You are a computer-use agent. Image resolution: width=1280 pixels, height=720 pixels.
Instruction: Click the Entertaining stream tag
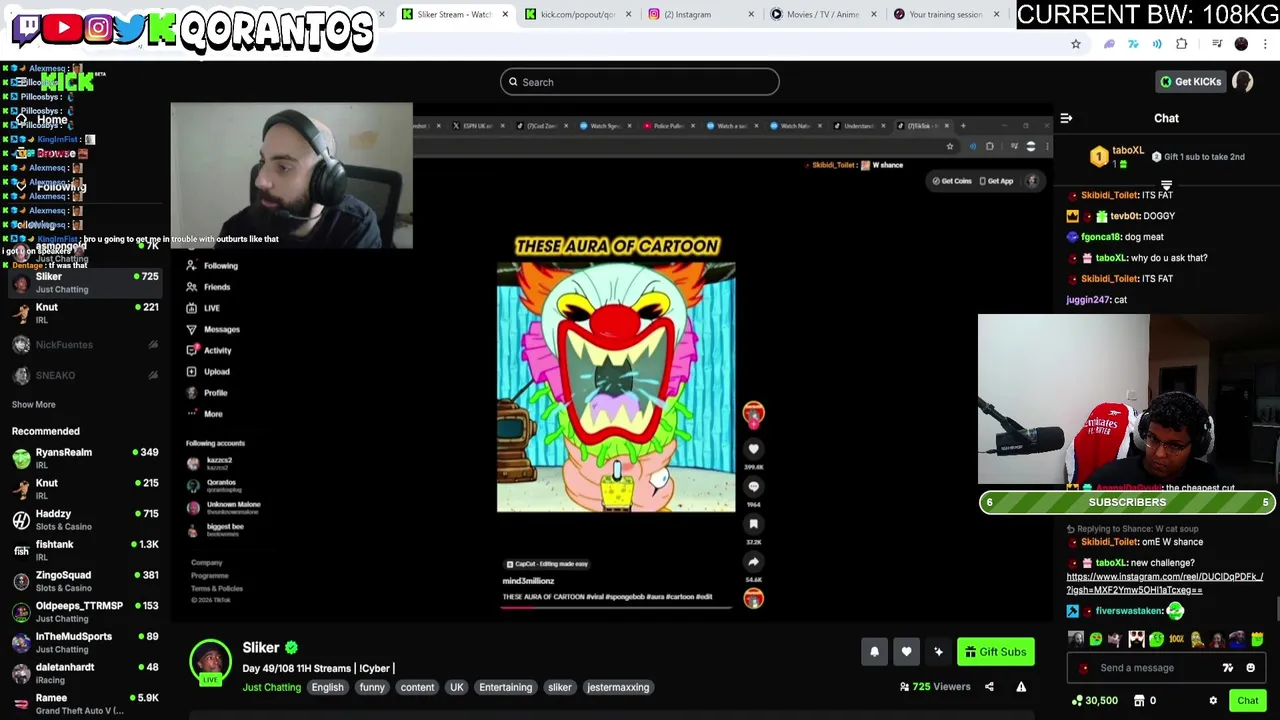click(505, 687)
